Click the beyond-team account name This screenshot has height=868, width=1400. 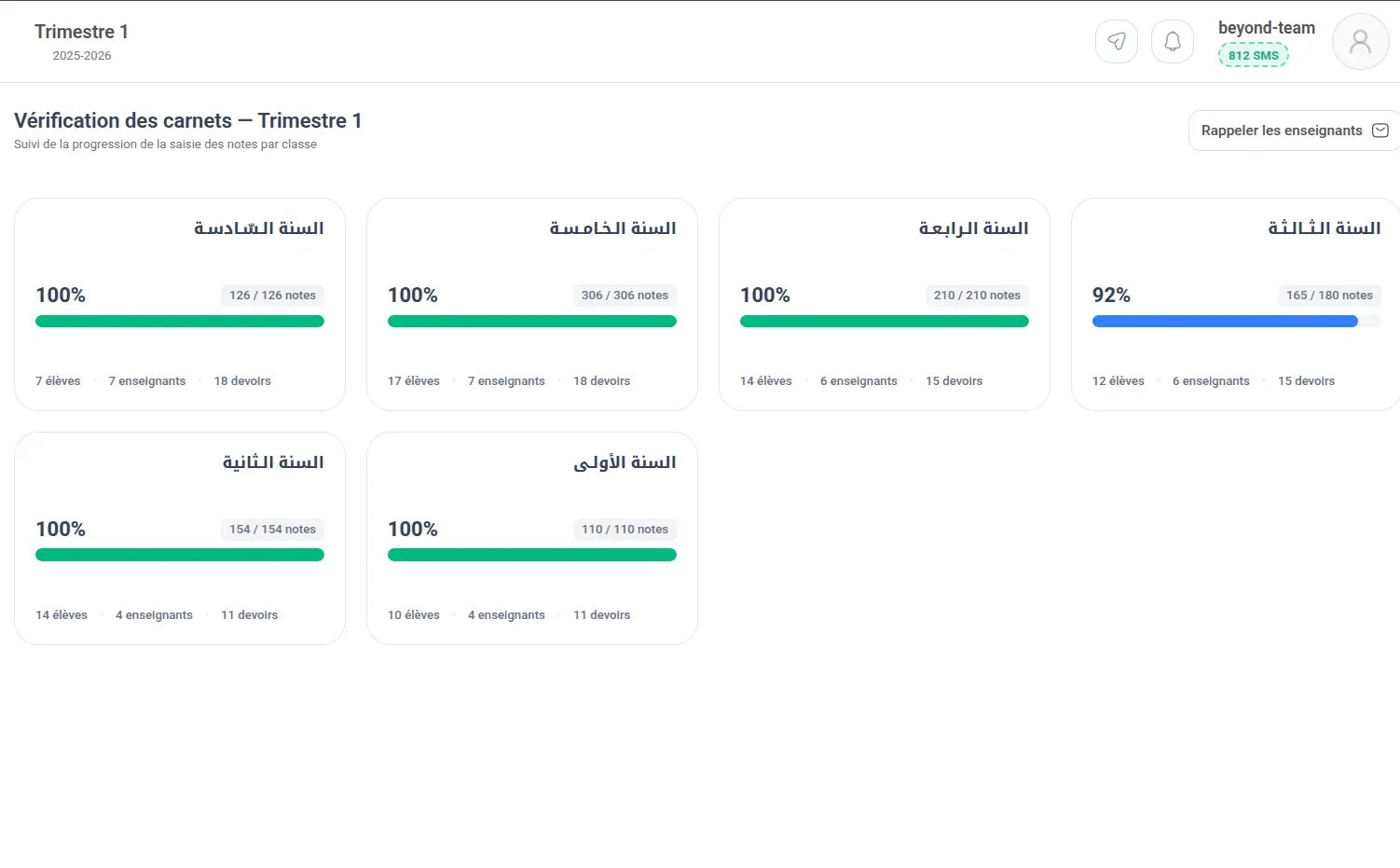point(1267,28)
